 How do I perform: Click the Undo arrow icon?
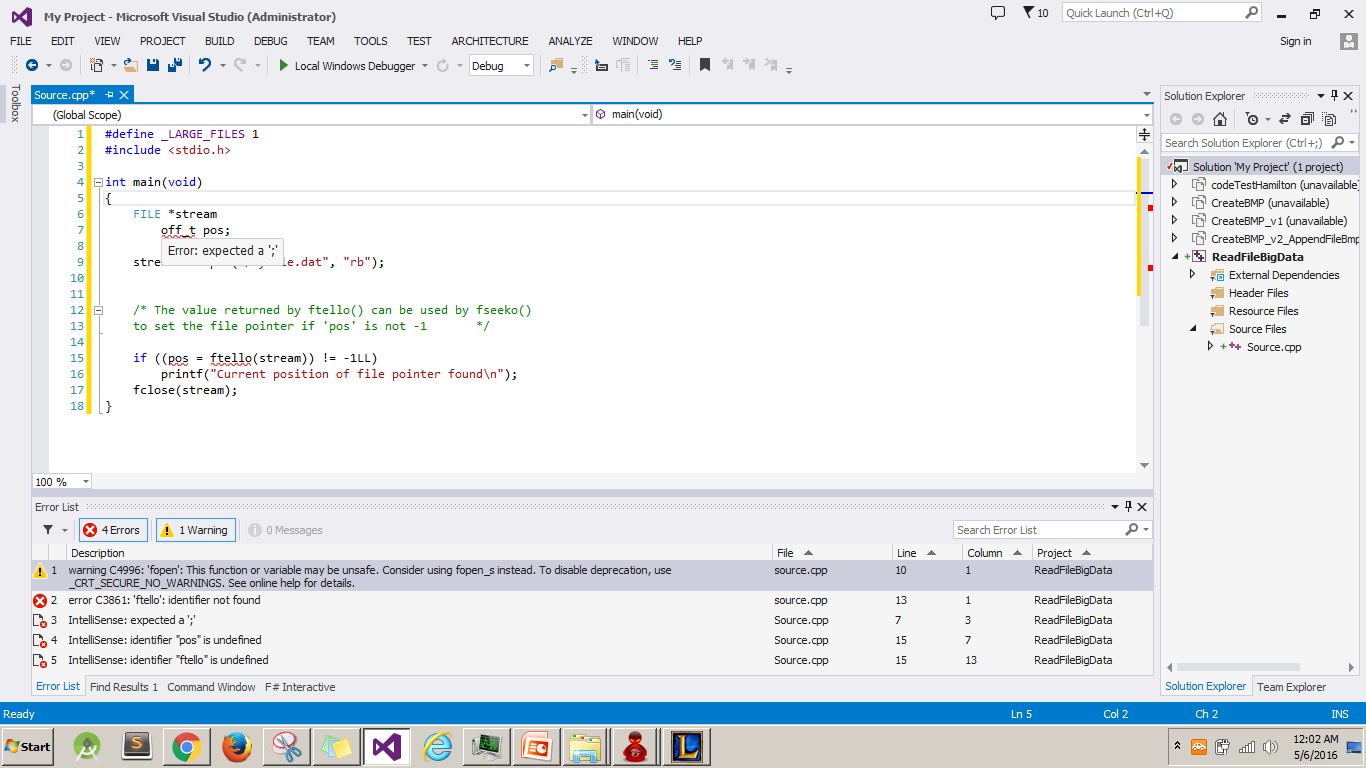tap(204, 65)
